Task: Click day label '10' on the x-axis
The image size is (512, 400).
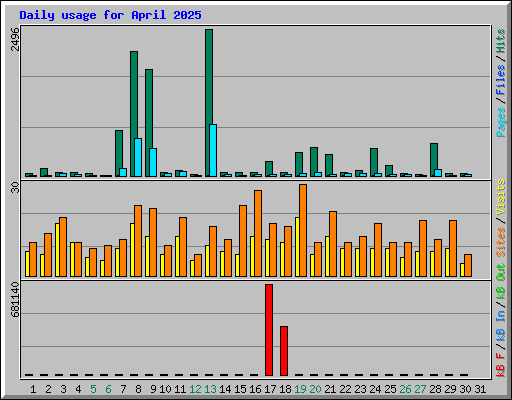Action: 165,389
